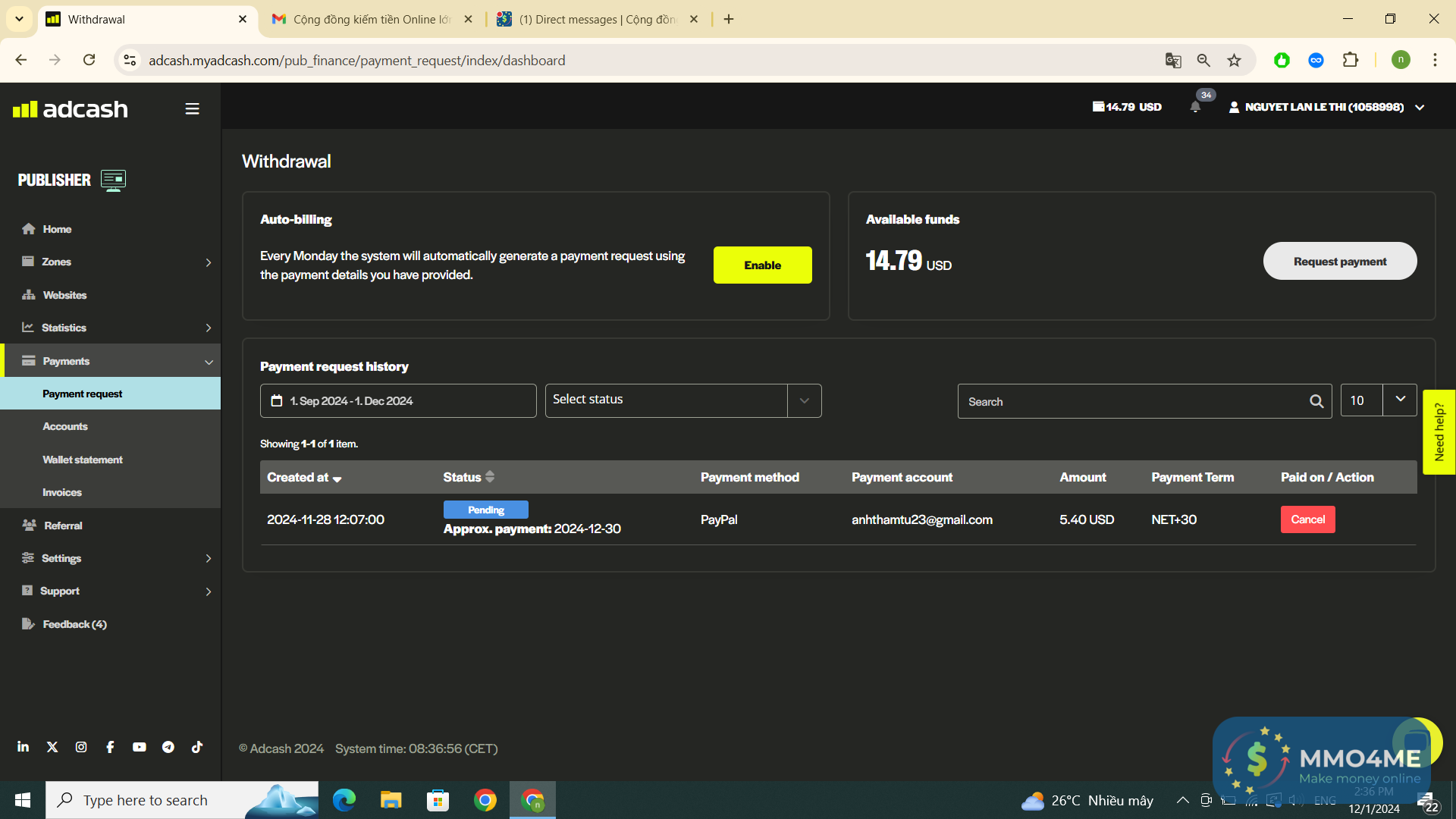Click the notifications bell icon
The height and width of the screenshot is (819, 1456).
tap(1195, 107)
